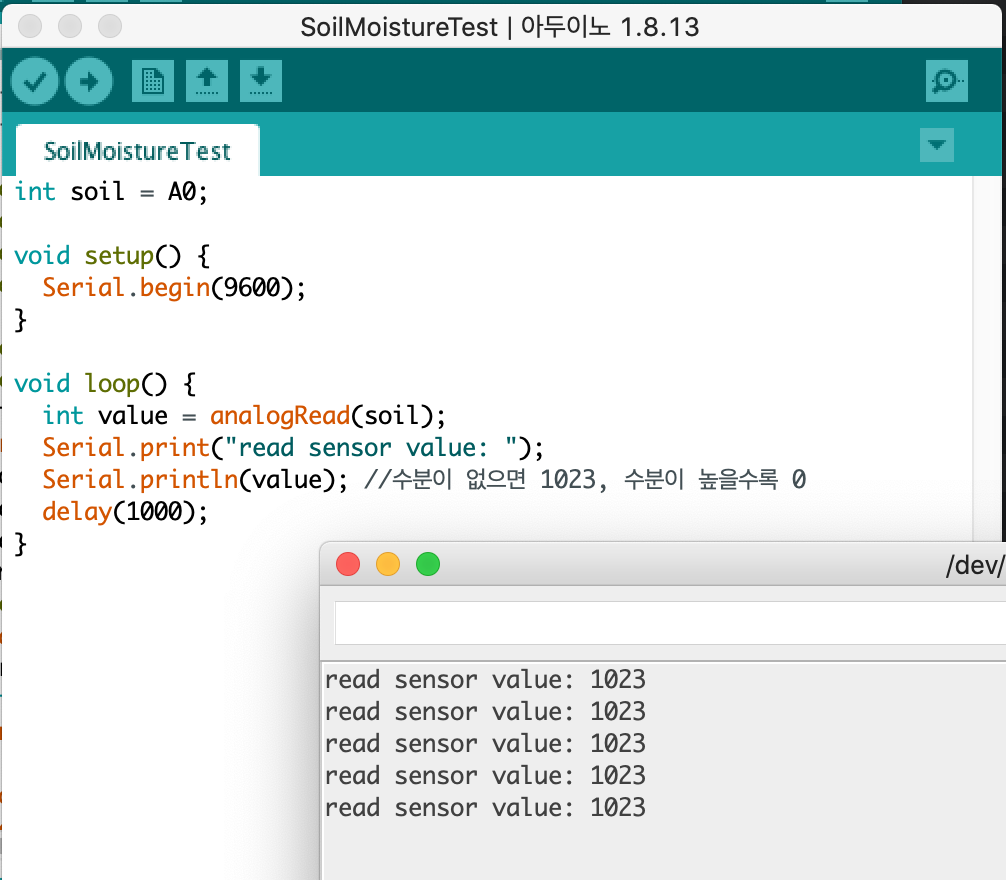Click 'int value = analogRead(soil);' line
The image size is (1006, 880).
[x=244, y=416]
